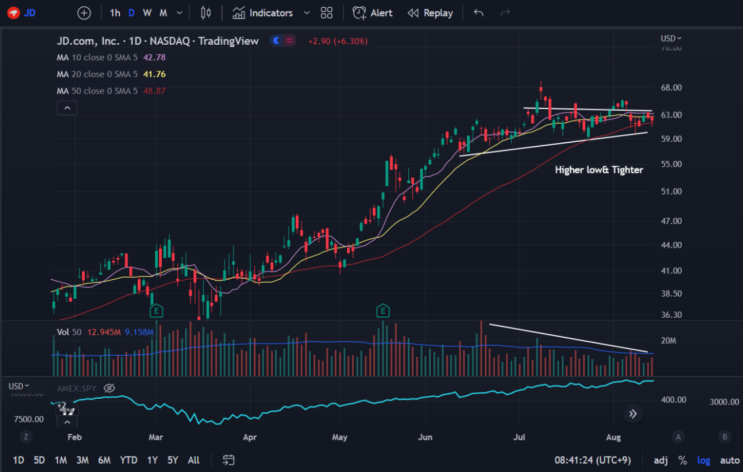Click the B circle button on axis
This screenshot has width=743, height=472.
pyautogui.click(x=725, y=437)
